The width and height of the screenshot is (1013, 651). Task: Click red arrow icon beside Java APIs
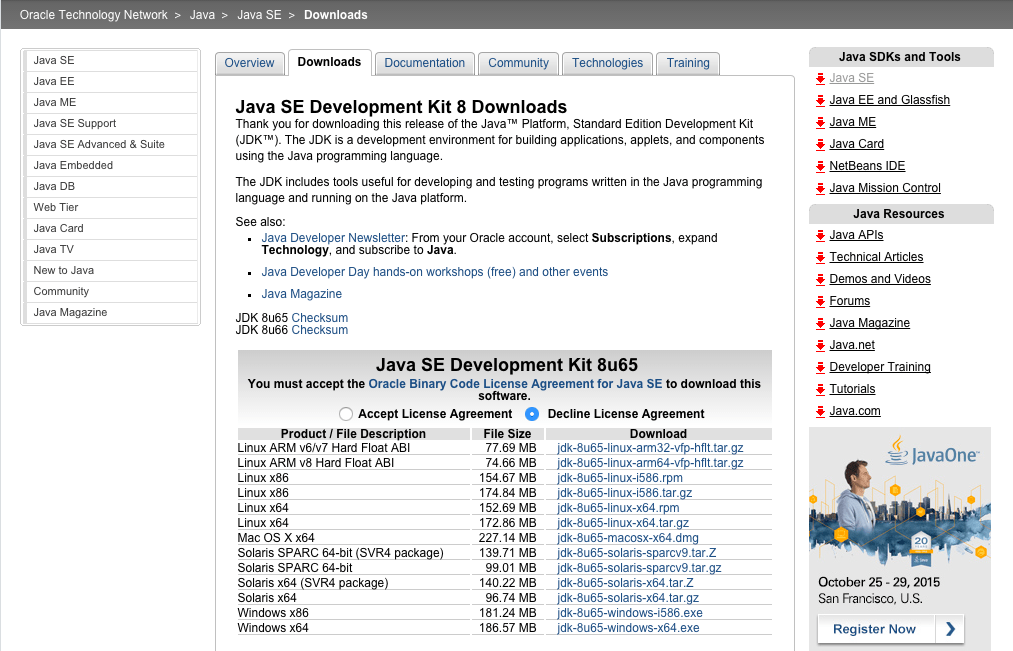[x=820, y=236]
